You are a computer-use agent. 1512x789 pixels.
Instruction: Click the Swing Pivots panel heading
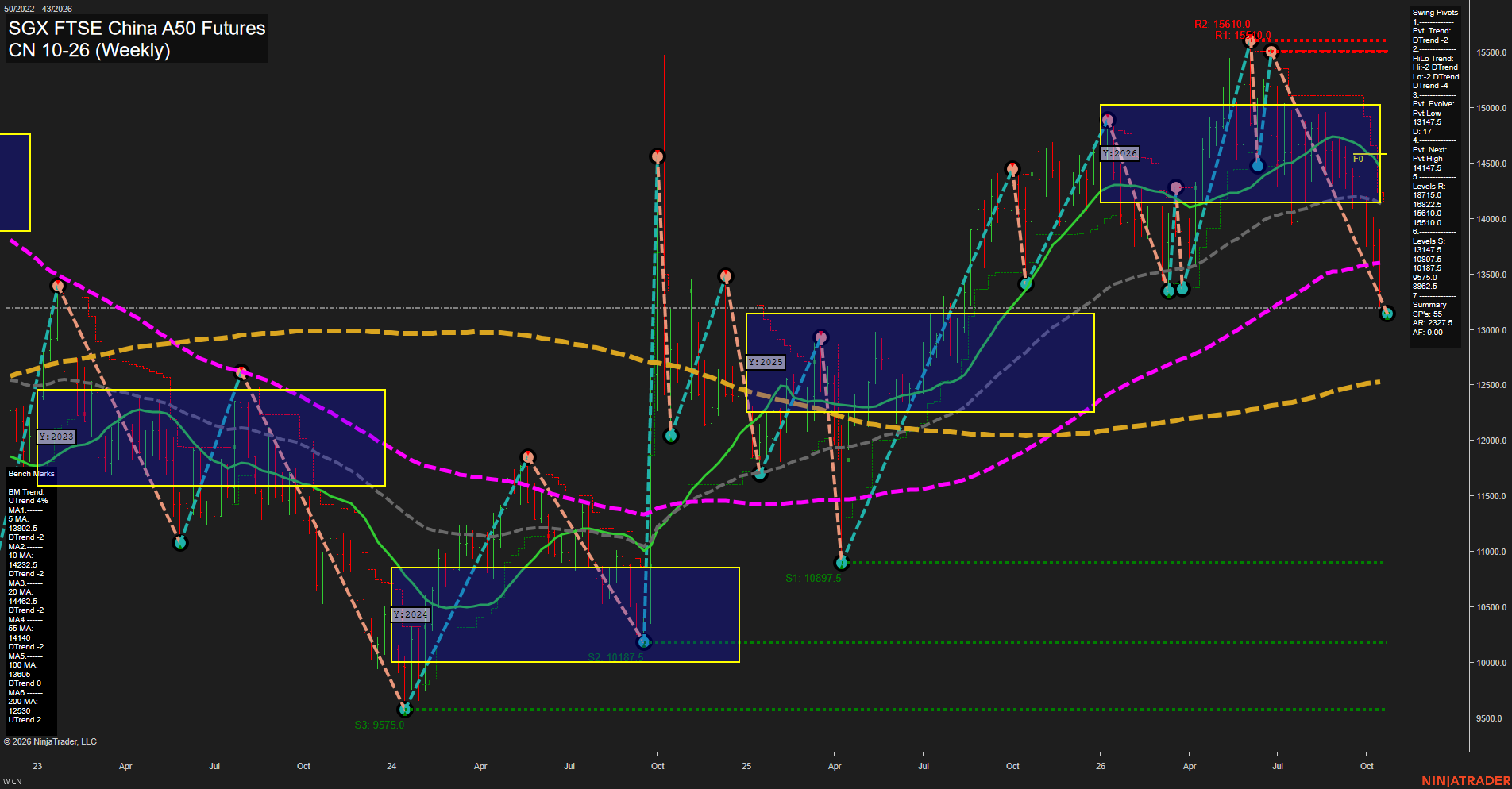point(1435,13)
